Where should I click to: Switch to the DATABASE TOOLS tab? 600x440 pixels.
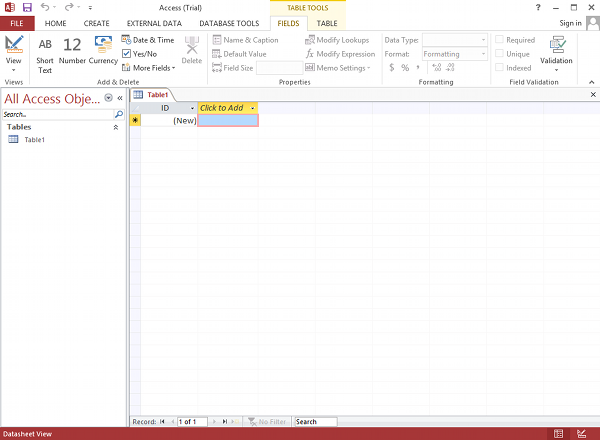pos(229,23)
